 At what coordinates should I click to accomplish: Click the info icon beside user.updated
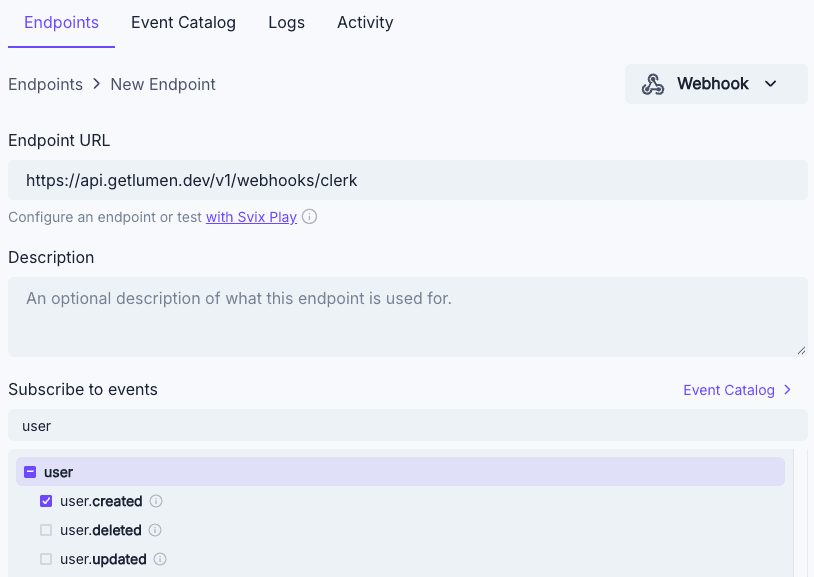click(160, 559)
